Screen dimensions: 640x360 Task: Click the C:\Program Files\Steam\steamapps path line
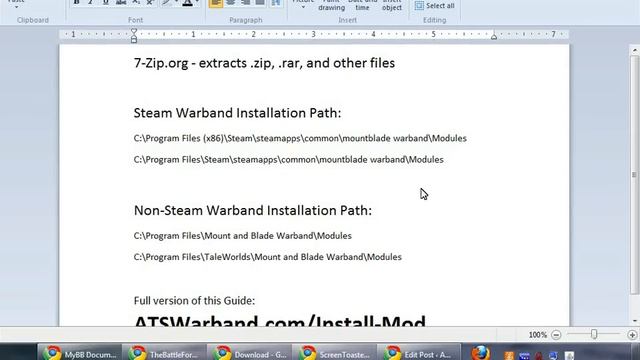(289, 160)
